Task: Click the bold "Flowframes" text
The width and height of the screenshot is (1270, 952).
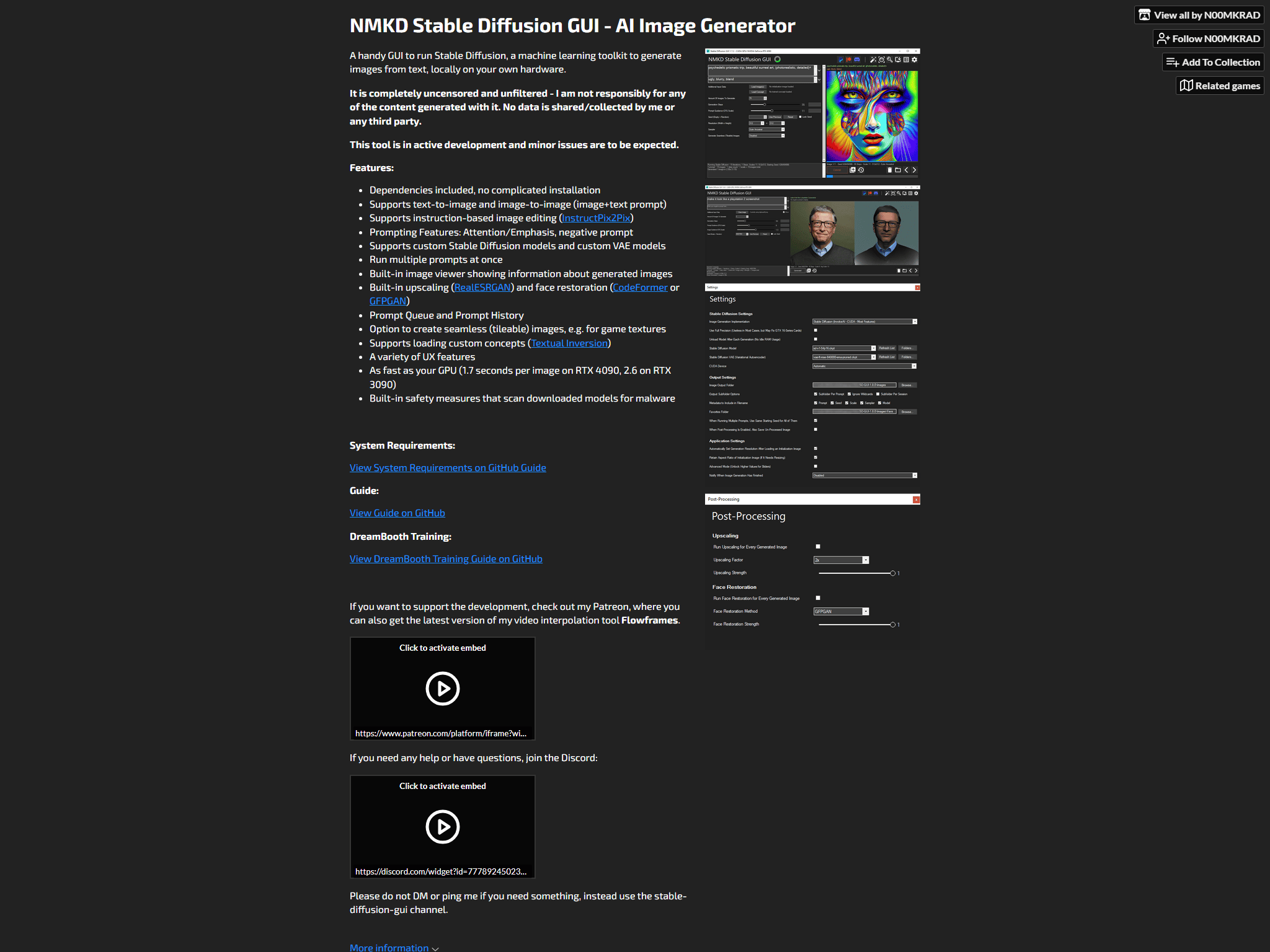Action: tap(649, 620)
